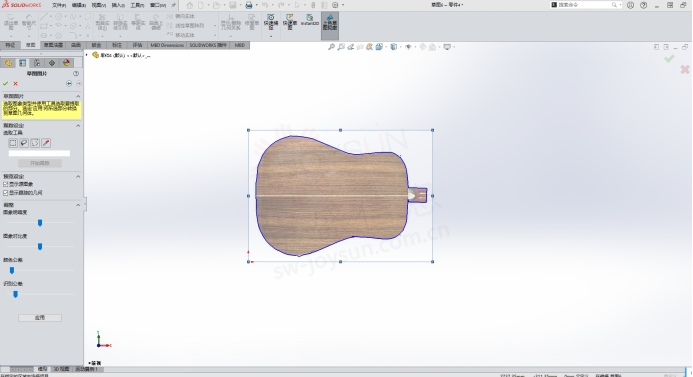693x377 pixels.
Task: Pin the menu bar with the pushpin icon
Action: click(173, 5)
